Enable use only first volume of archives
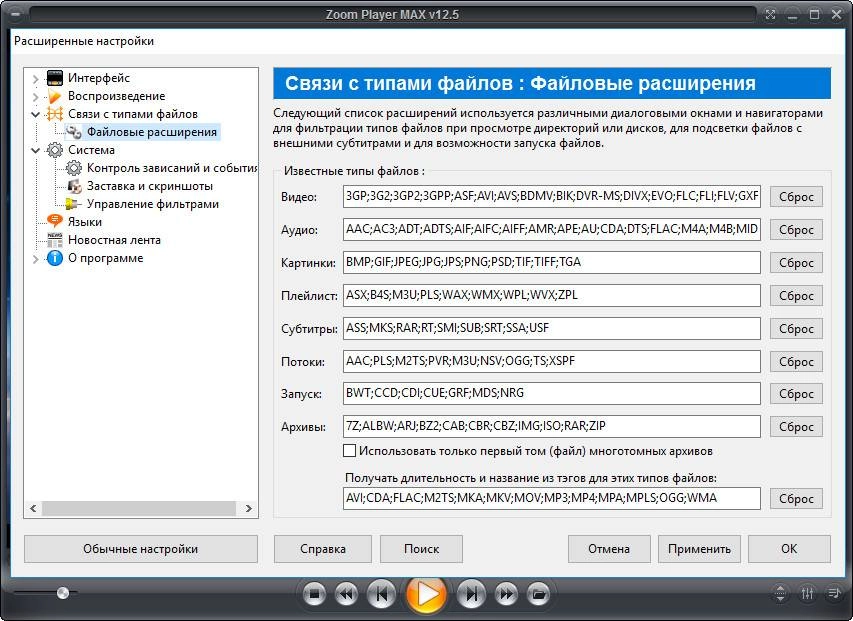This screenshot has width=853, height=621. (350, 451)
